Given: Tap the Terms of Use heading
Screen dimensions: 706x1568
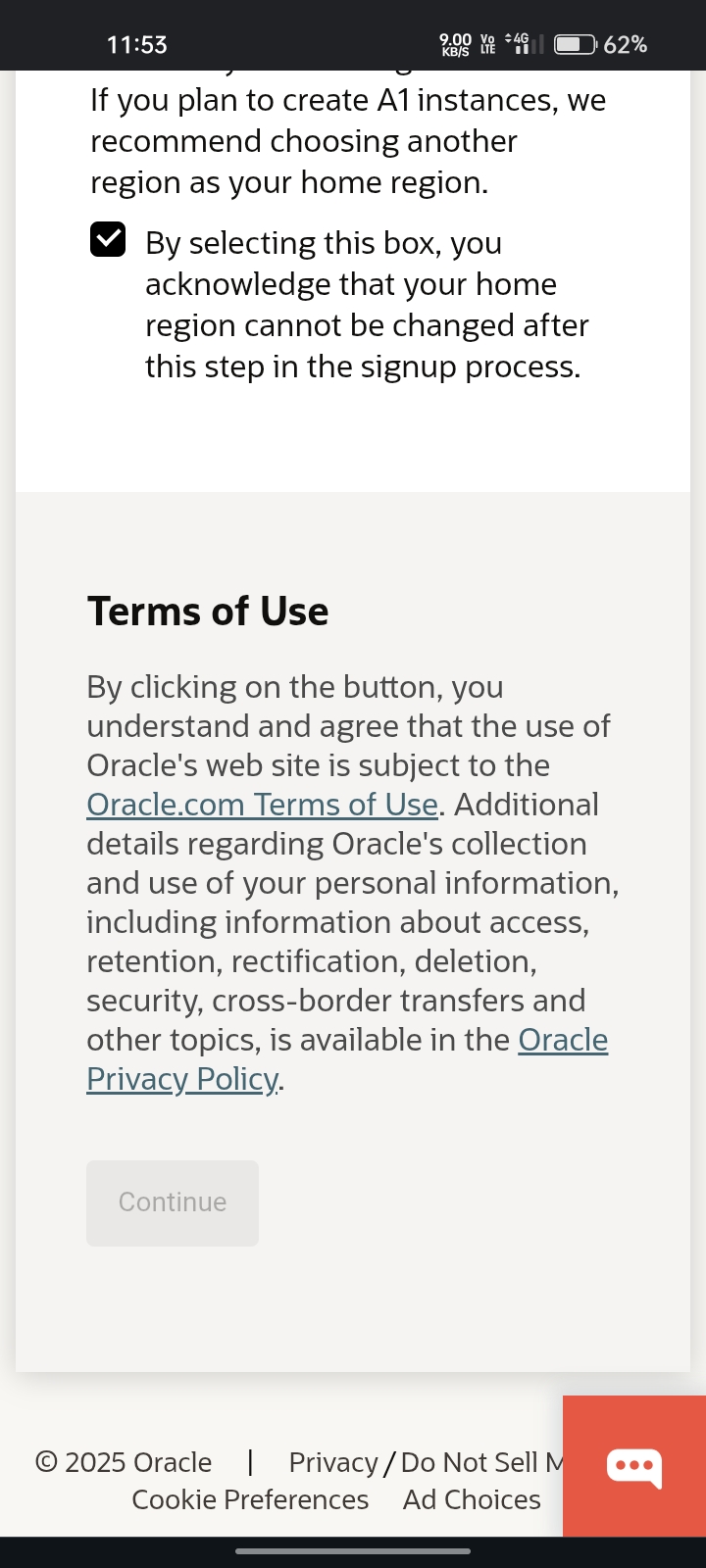Looking at the screenshot, I should click(208, 612).
